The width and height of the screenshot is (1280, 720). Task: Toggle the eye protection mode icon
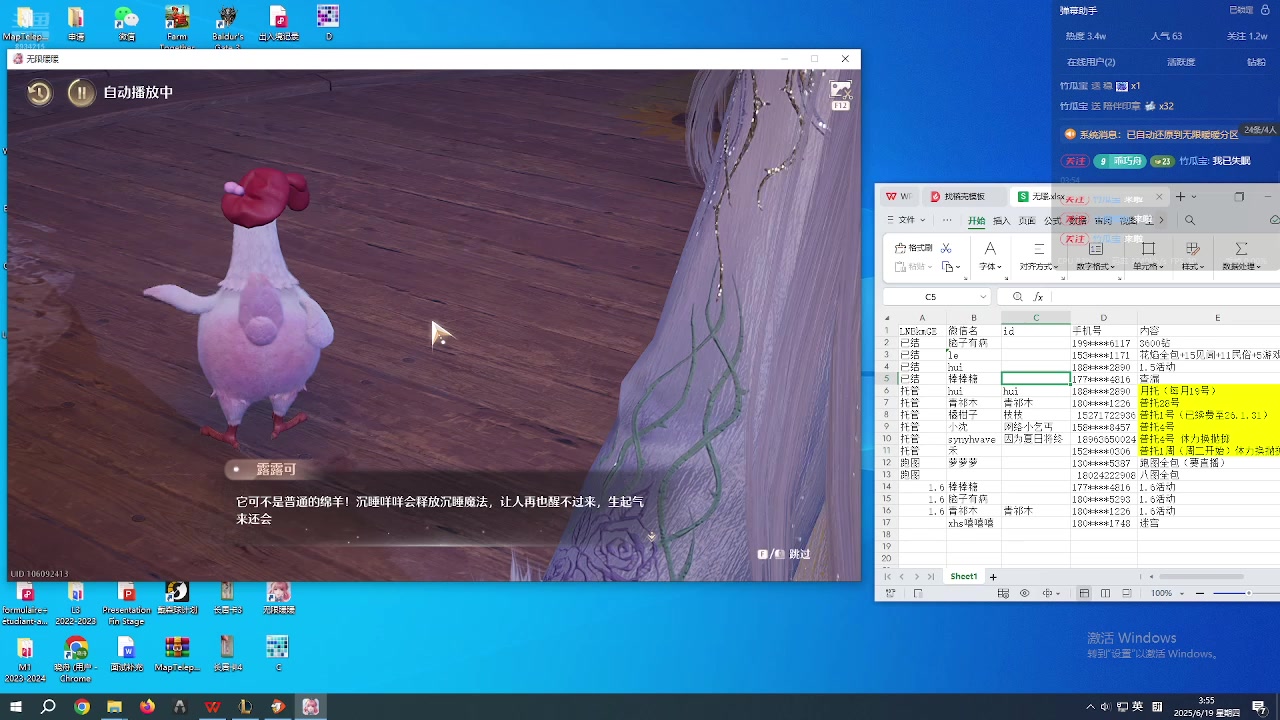click(x=1024, y=593)
